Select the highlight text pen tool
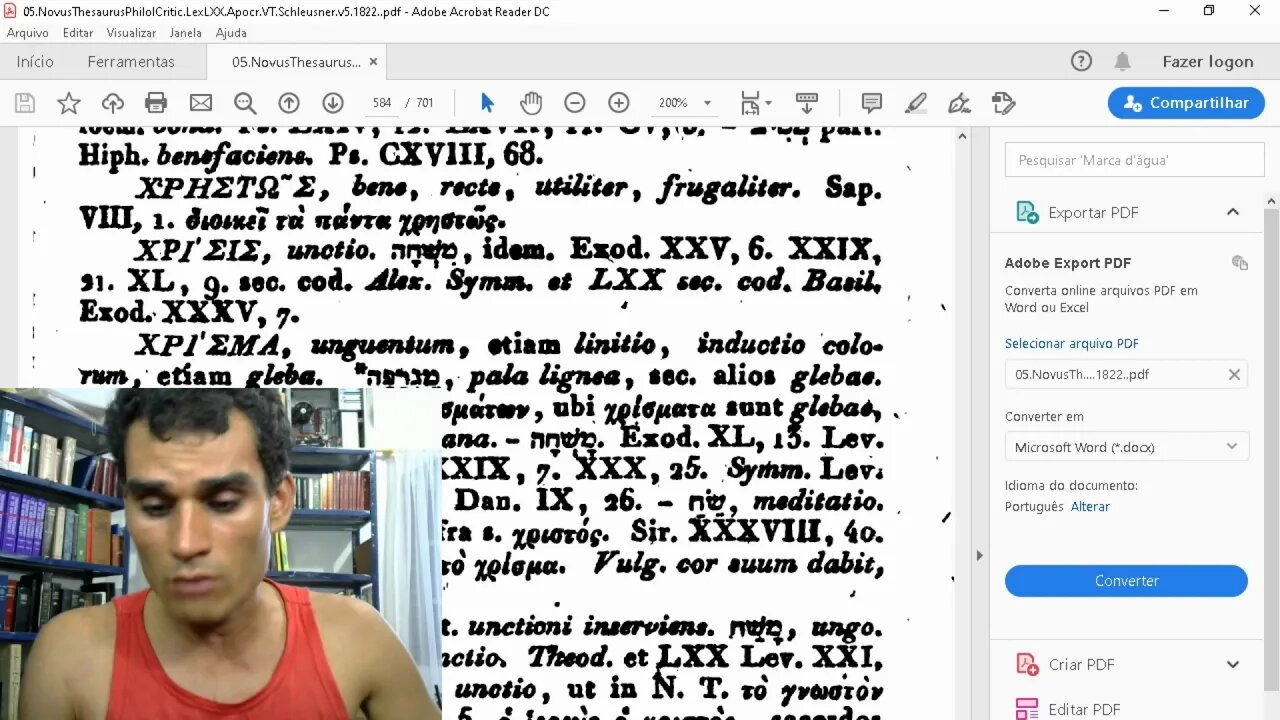This screenshot has width=1280, height=720. 915,103
